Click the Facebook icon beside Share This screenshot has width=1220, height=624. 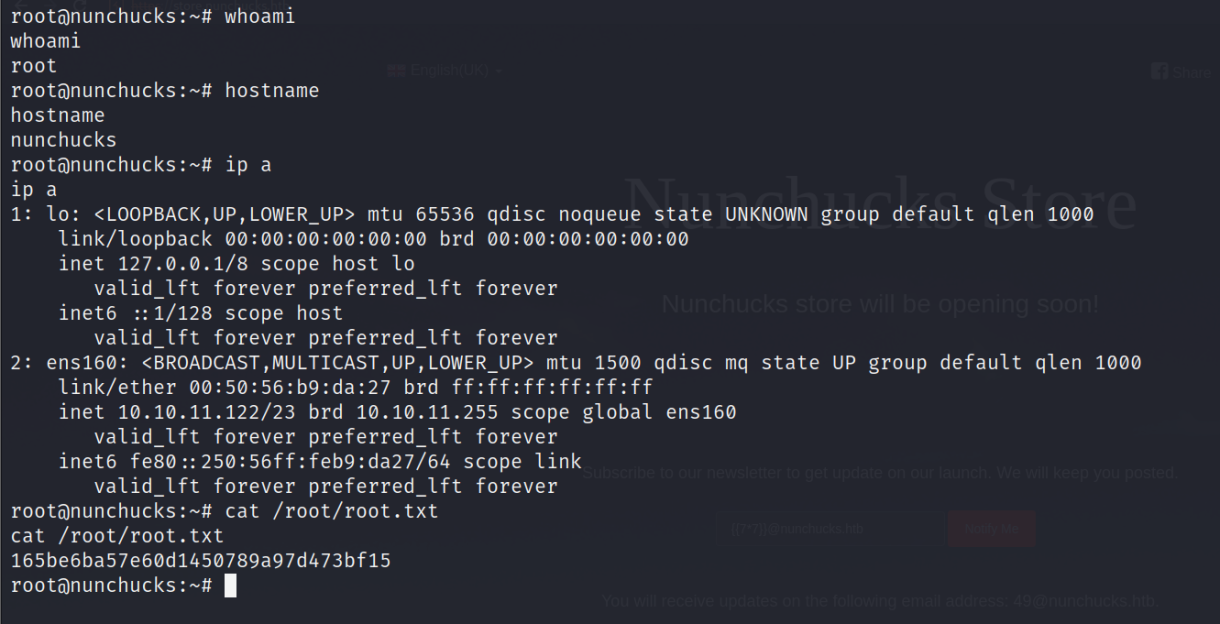coord(1160,72)
